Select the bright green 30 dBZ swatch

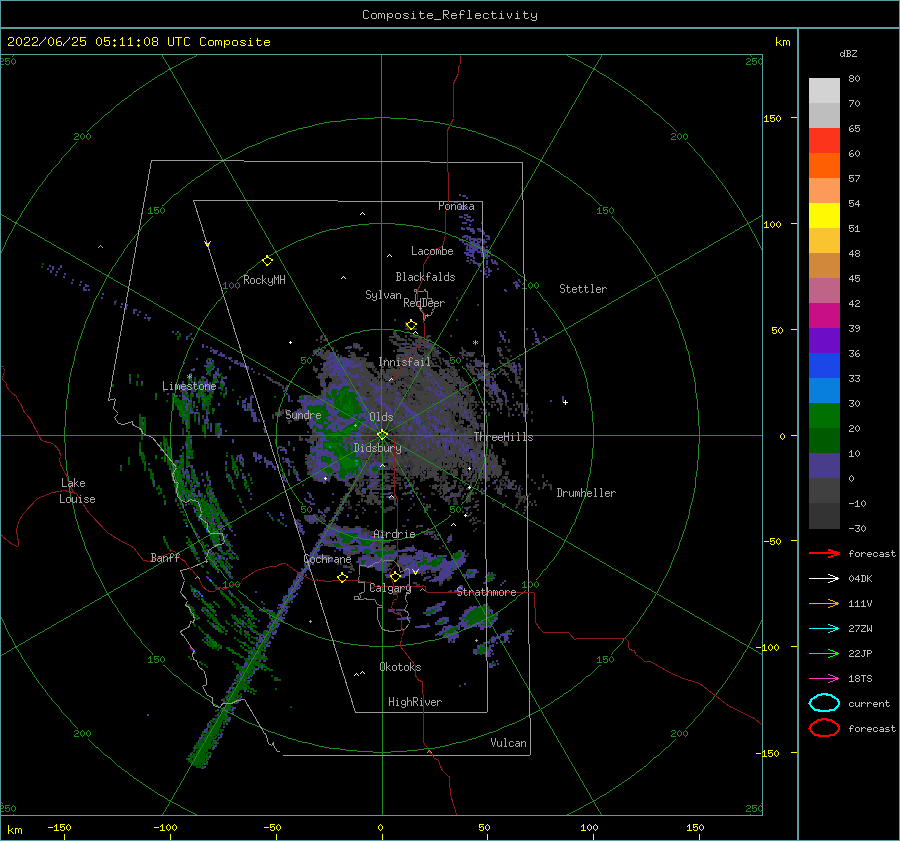824,415
